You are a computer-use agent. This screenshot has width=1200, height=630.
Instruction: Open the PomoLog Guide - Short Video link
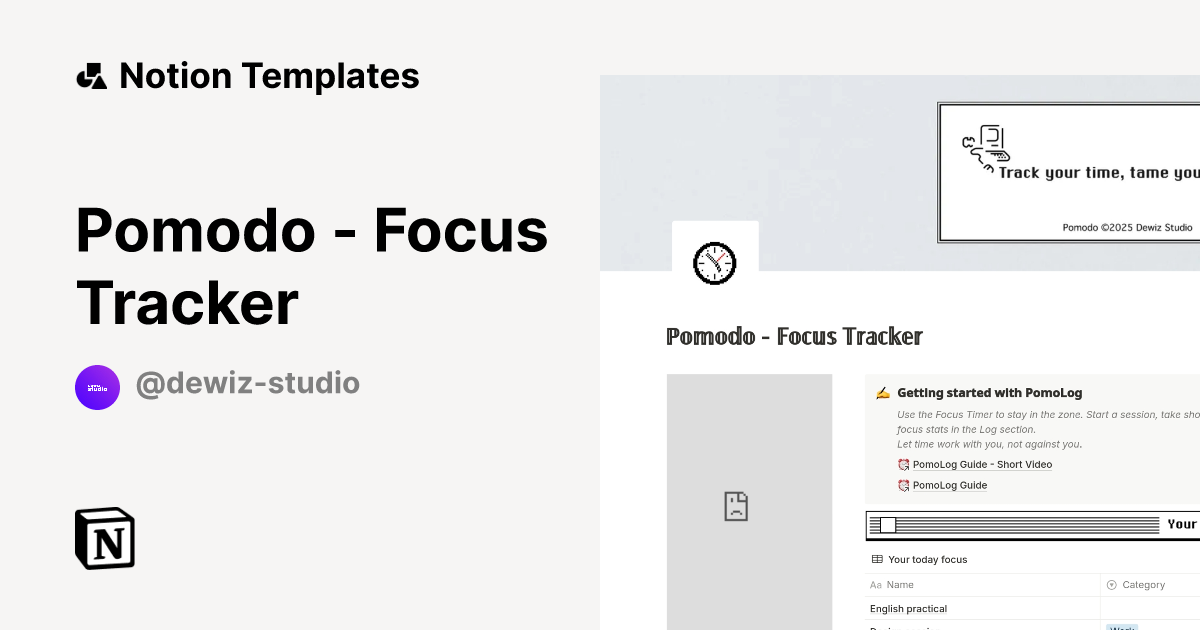[982, 464]
